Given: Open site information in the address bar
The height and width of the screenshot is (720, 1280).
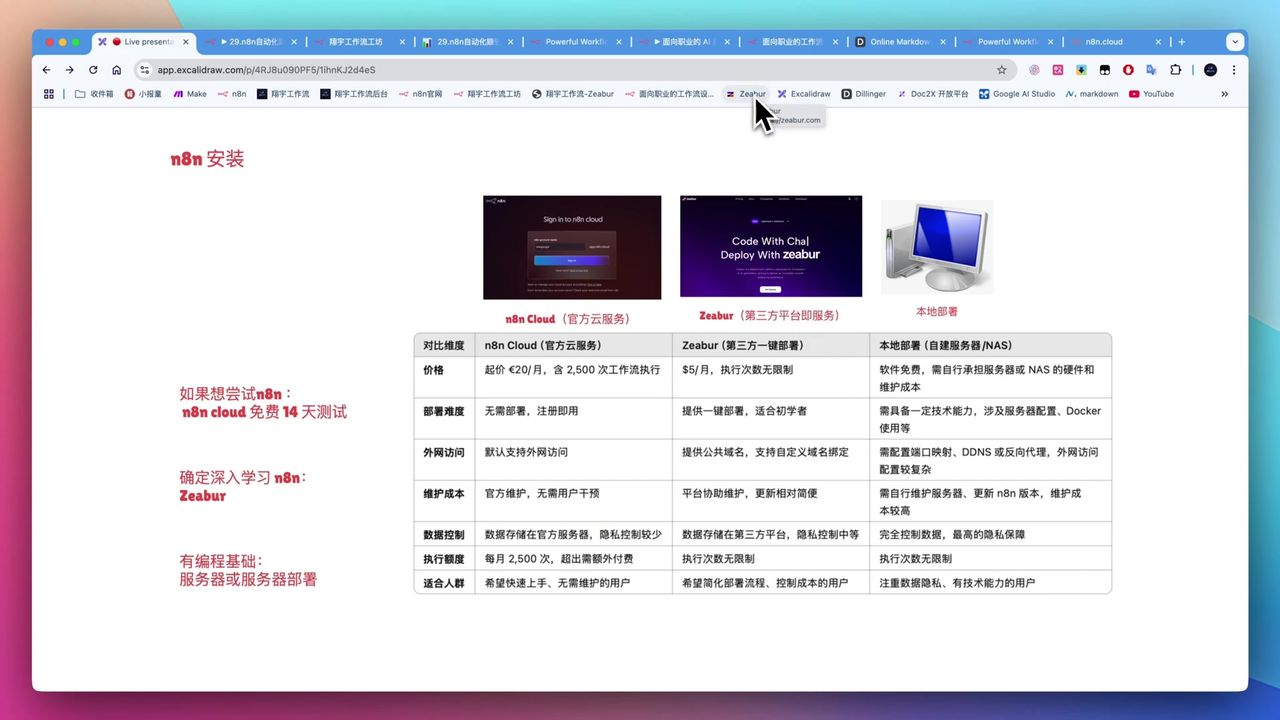Looking at the screenshot, I should pyautogui.click(x=145, y=70).
